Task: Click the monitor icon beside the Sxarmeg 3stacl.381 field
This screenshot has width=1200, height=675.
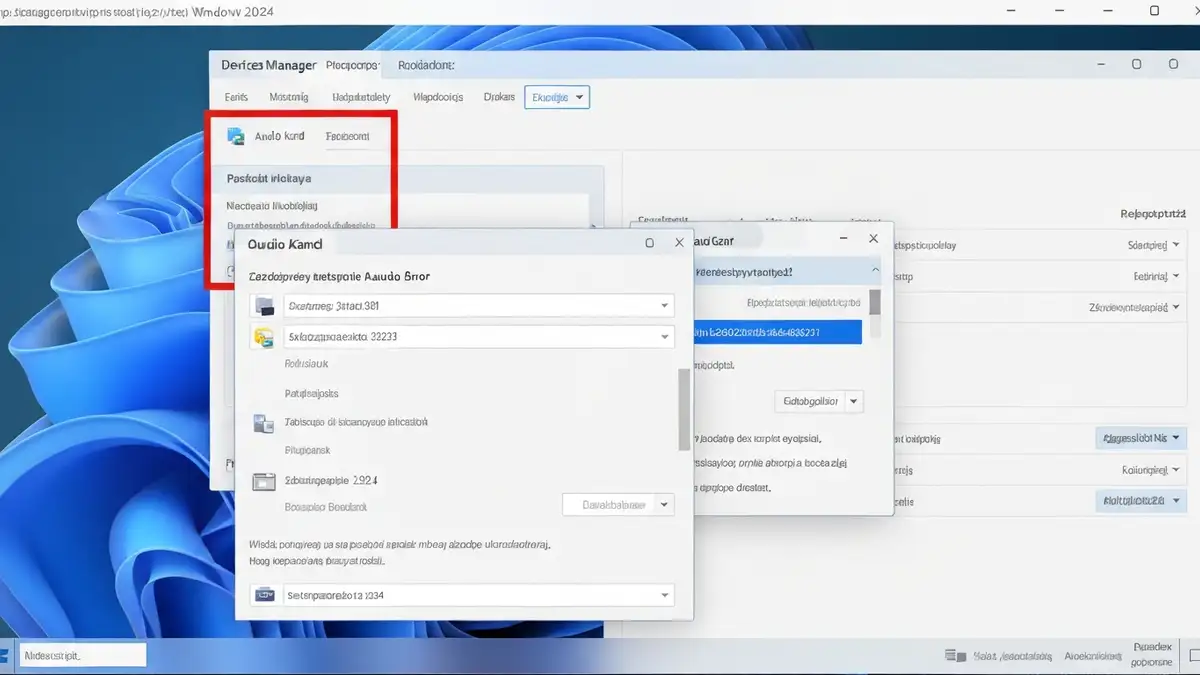Action: [264, 306]
